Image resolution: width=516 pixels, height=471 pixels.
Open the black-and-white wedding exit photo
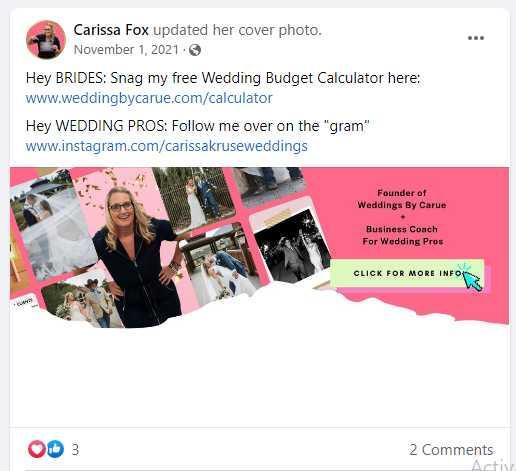(292, 246)
